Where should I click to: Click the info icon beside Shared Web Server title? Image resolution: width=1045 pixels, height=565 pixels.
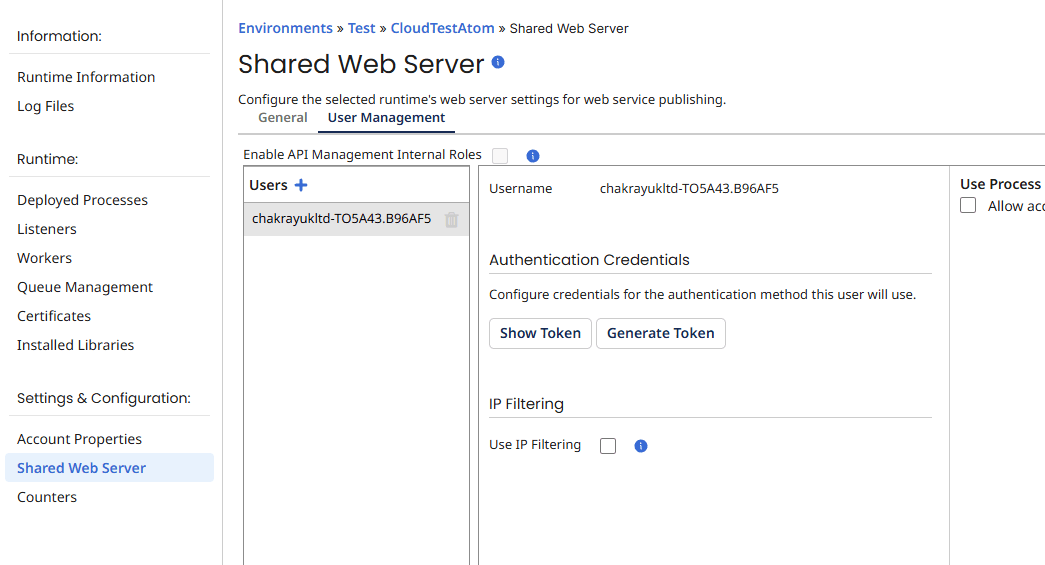click(498, 62)
